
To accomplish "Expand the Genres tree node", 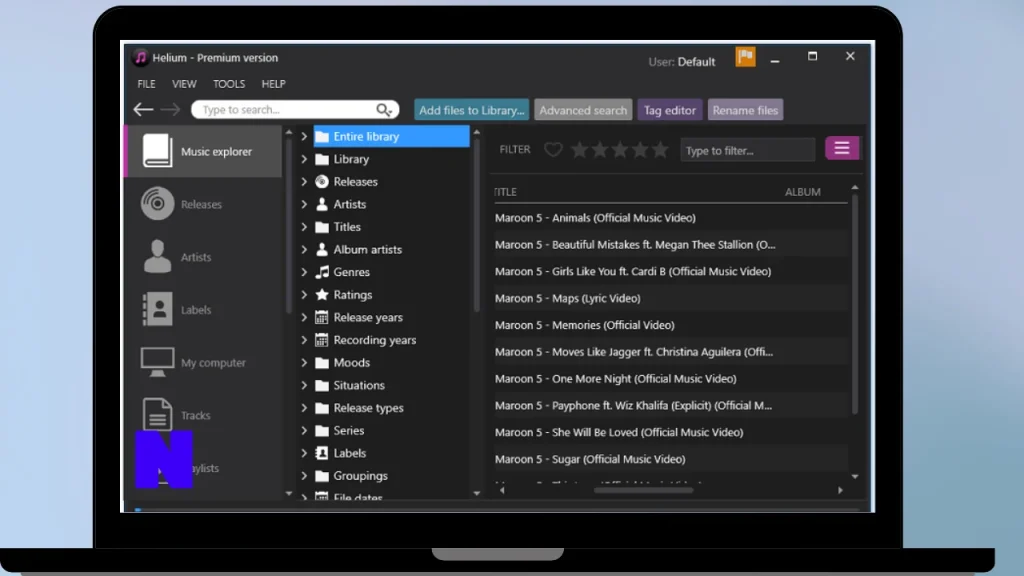I will (x=304, y=272).
